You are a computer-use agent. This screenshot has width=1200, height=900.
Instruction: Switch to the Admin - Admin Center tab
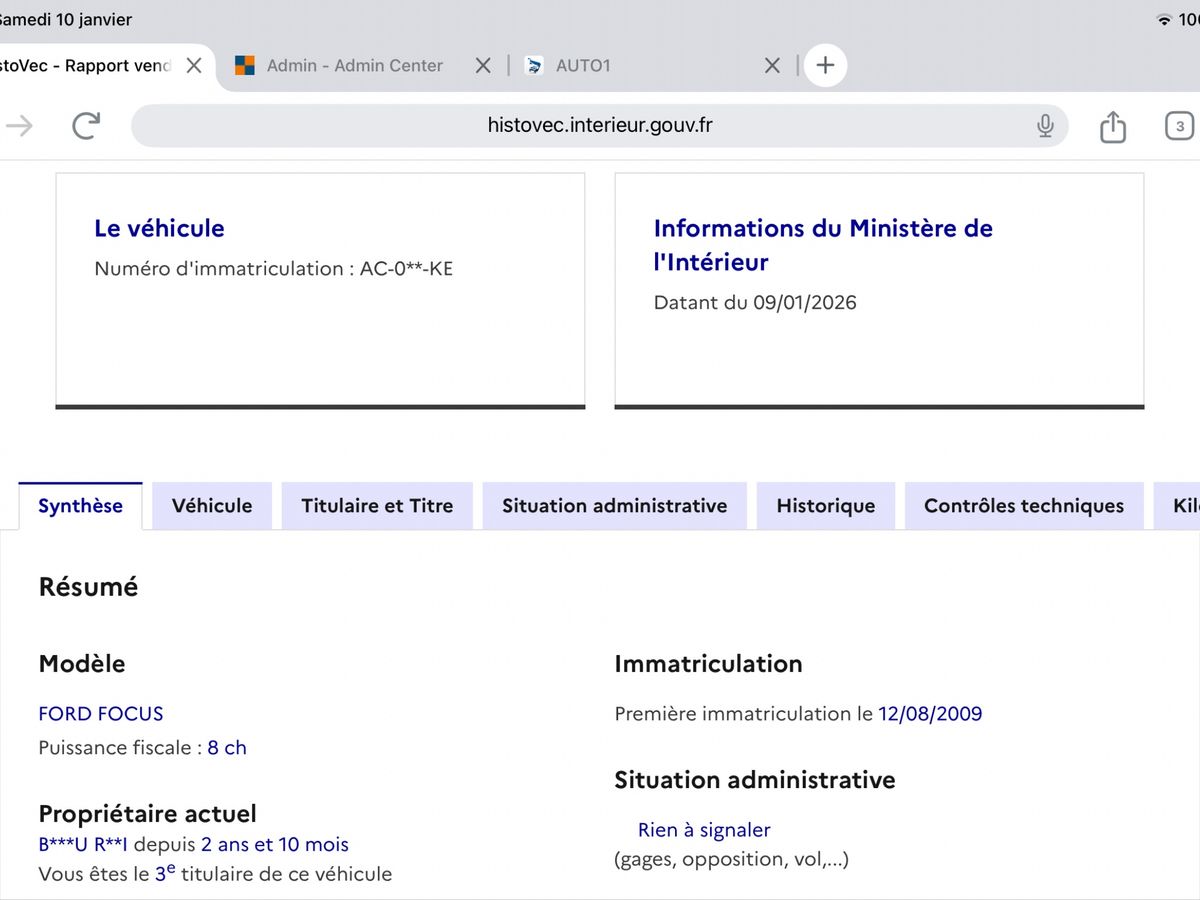pos(353,65)
